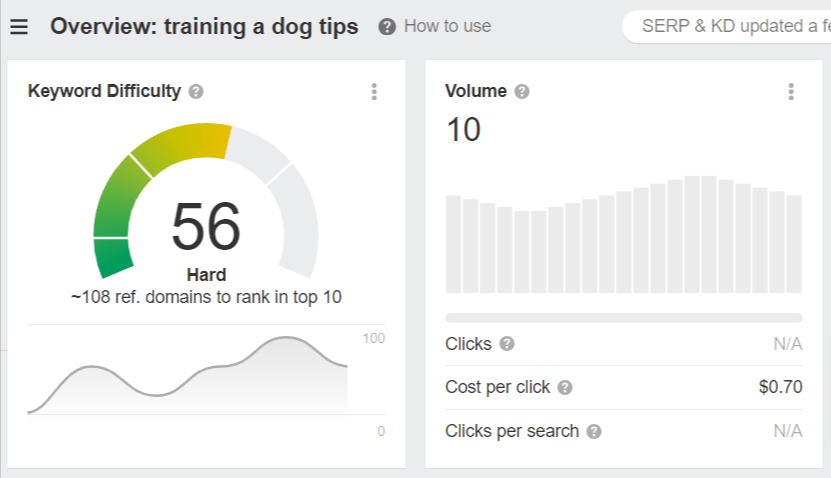
Task: Click the How to use help icon
Action: pyautogui.click(x=387, y=26)
